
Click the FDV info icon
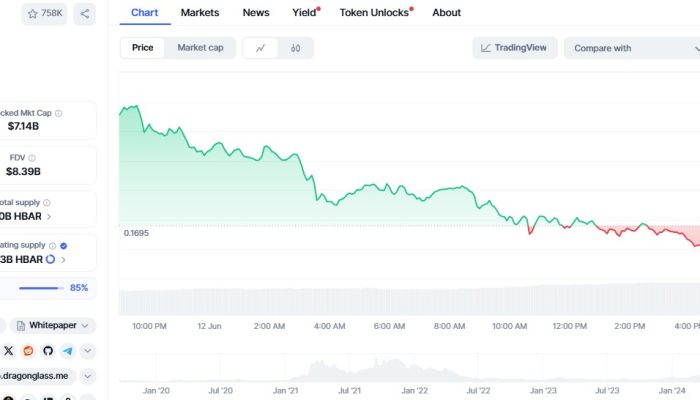coord(32,158)
